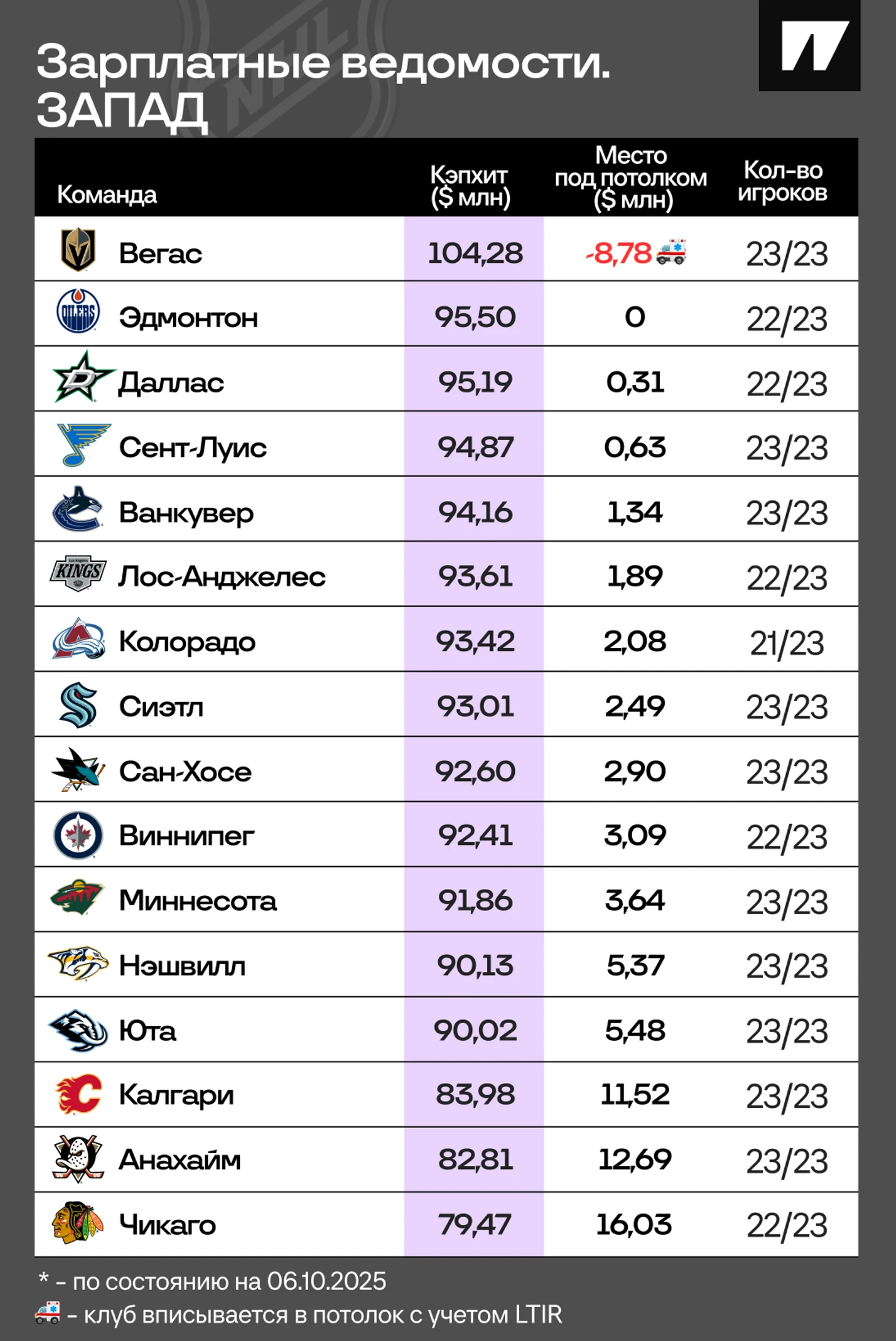
Task: Click the black logo box top right
Action: (x=809, y=45)
